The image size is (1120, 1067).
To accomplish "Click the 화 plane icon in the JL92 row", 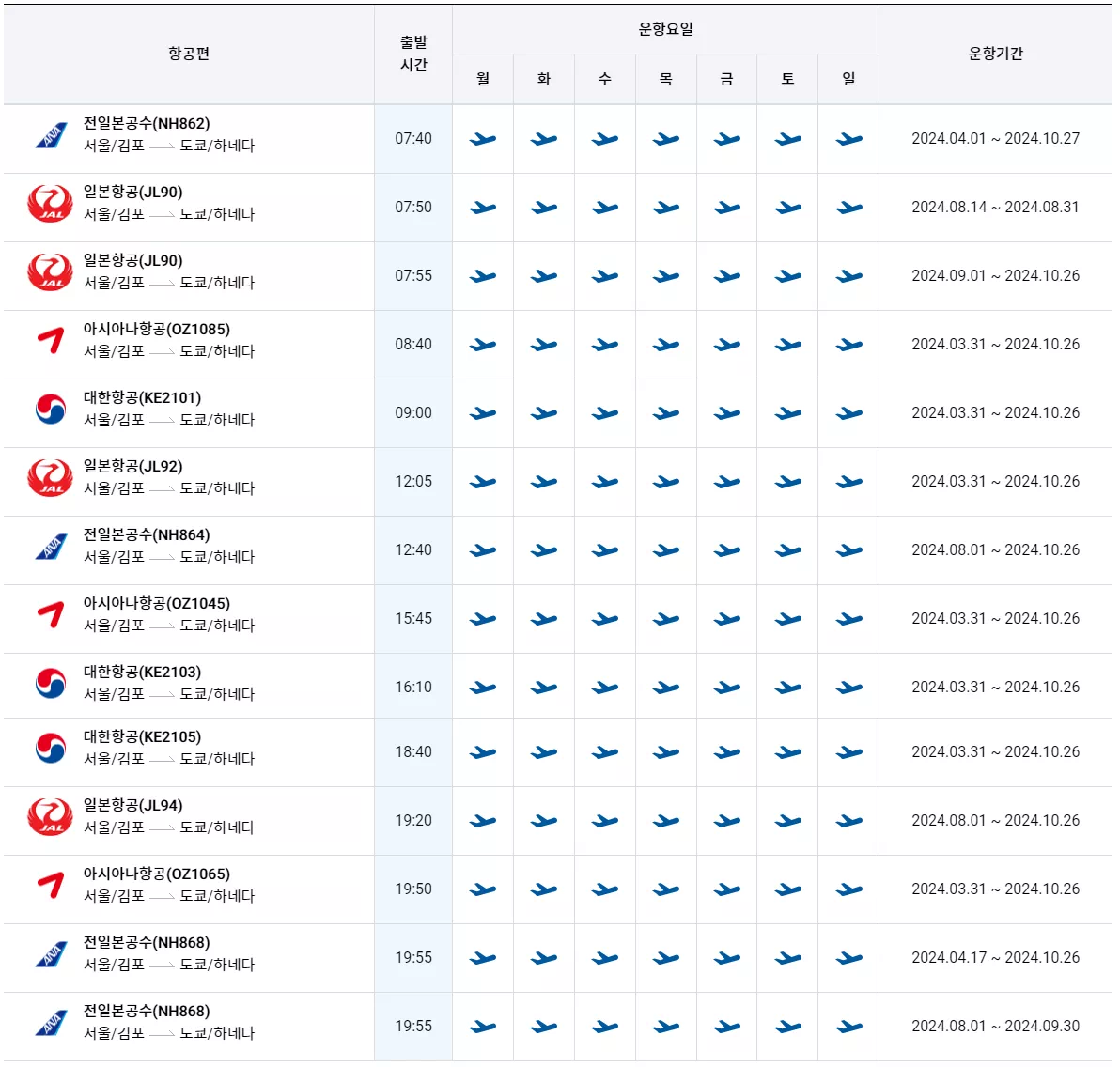I will (x=544, y=482).
